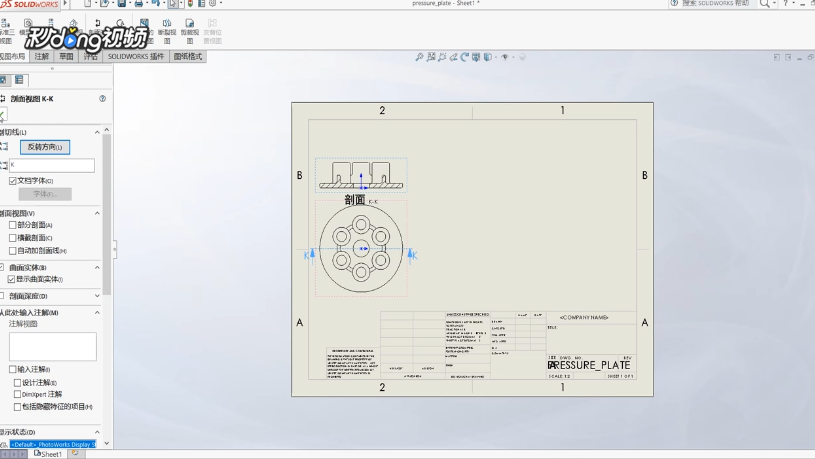Image resolution: width=815 pixels, height=459 pixels.
Task: Click the Crop View (剪裁视图) tool
Action: [190, 31]
